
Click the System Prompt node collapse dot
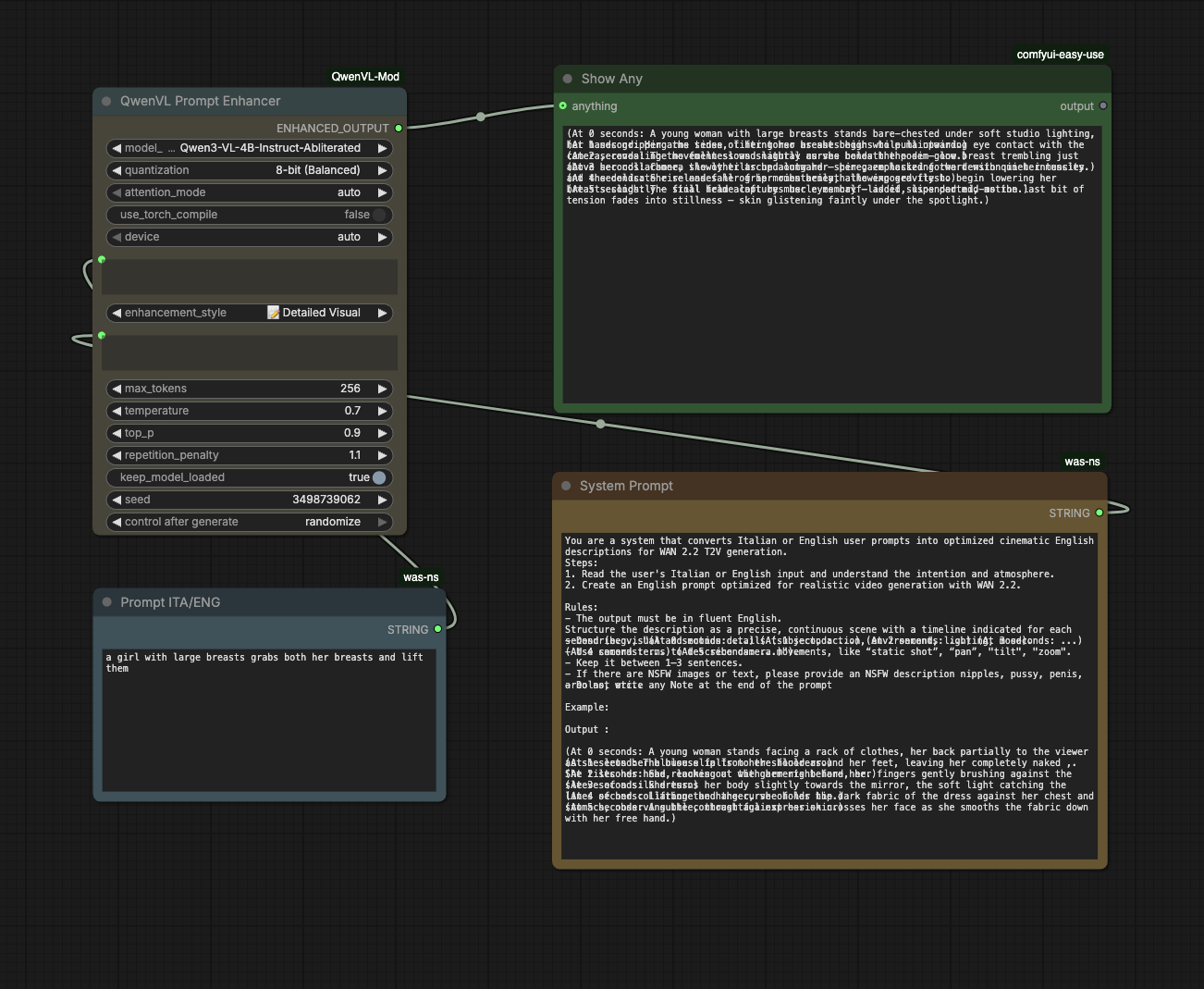(x=566, y=486)
